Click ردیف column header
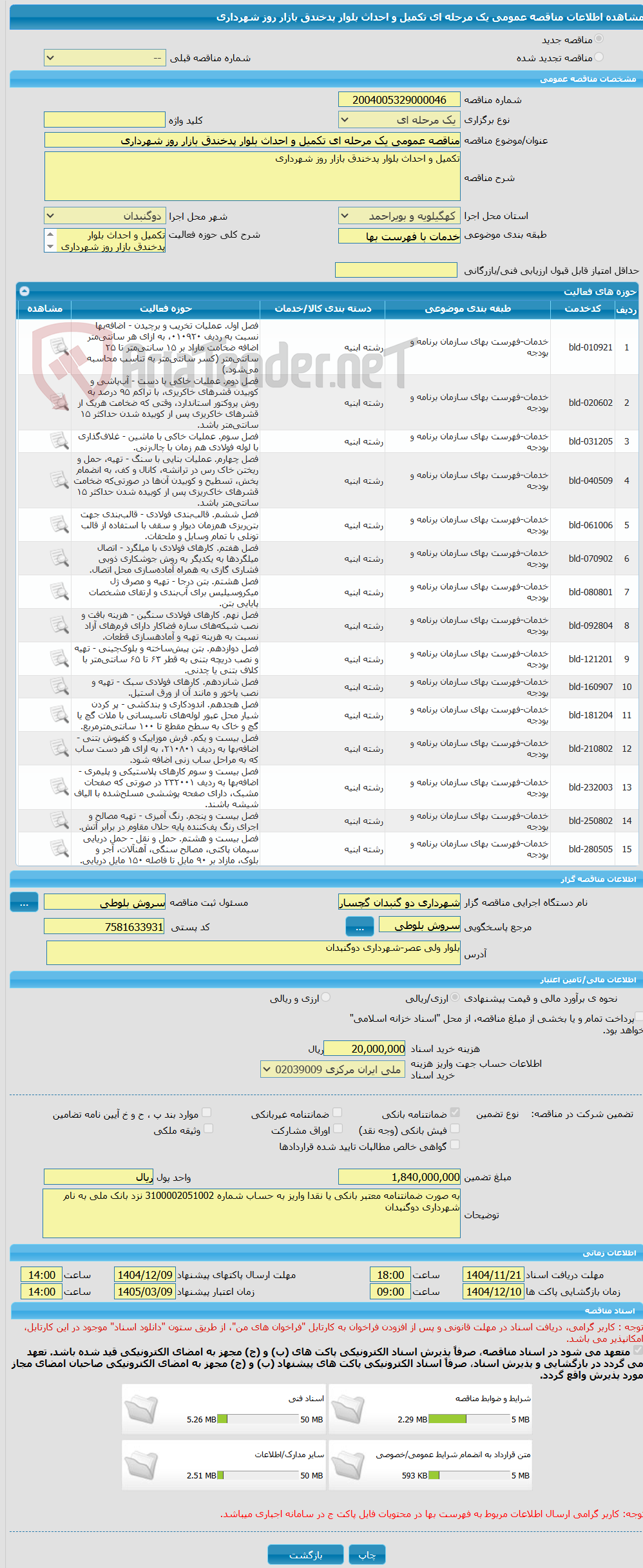The image size is (643, 1568). coord(626,309)
